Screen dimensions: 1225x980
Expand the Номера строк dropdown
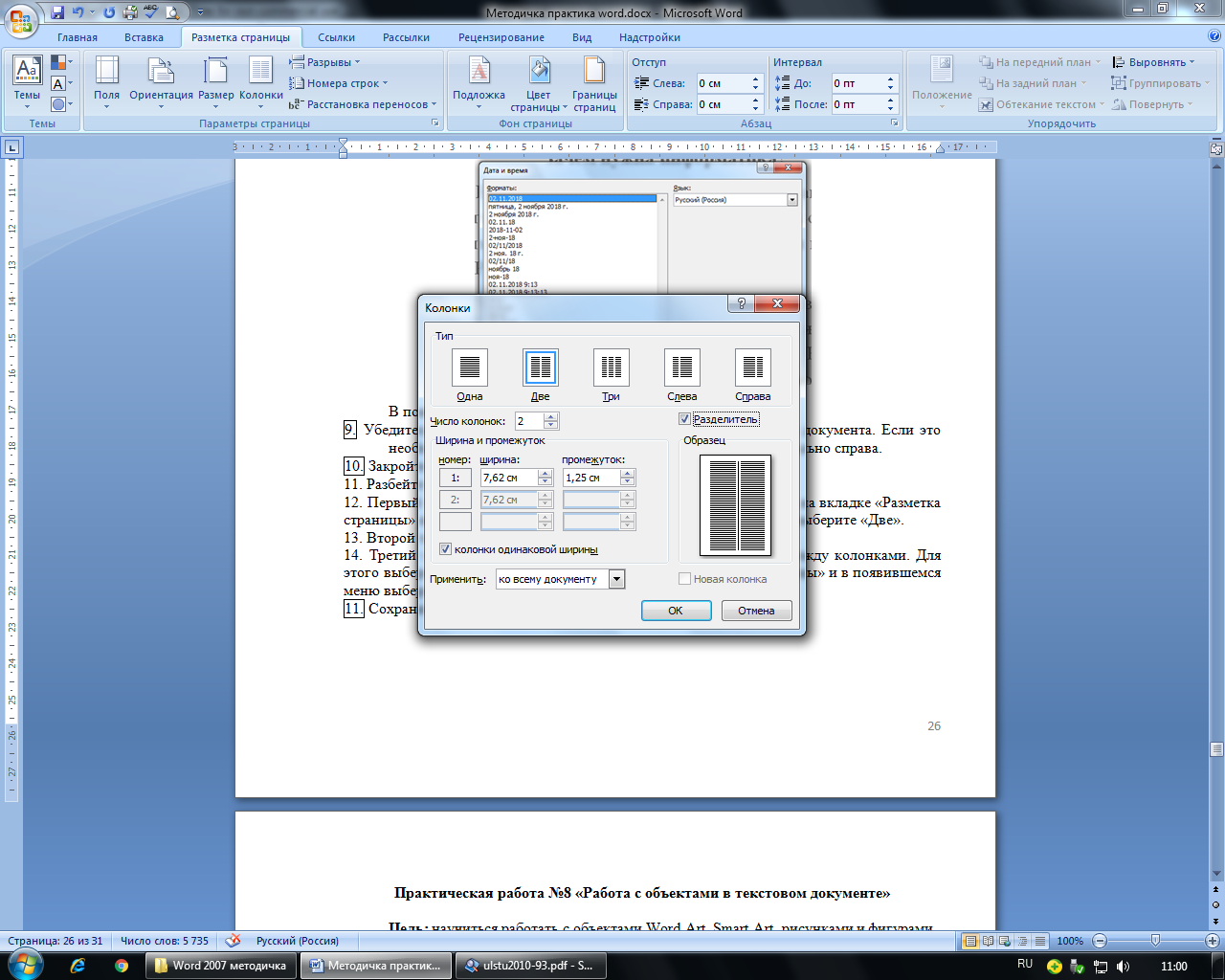(338, 83)
